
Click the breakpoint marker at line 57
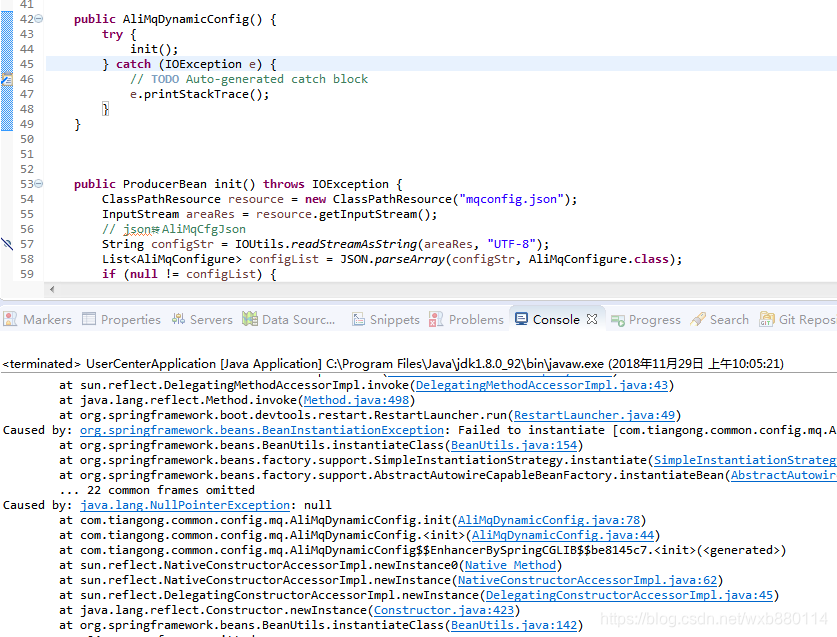pos(6,244)
